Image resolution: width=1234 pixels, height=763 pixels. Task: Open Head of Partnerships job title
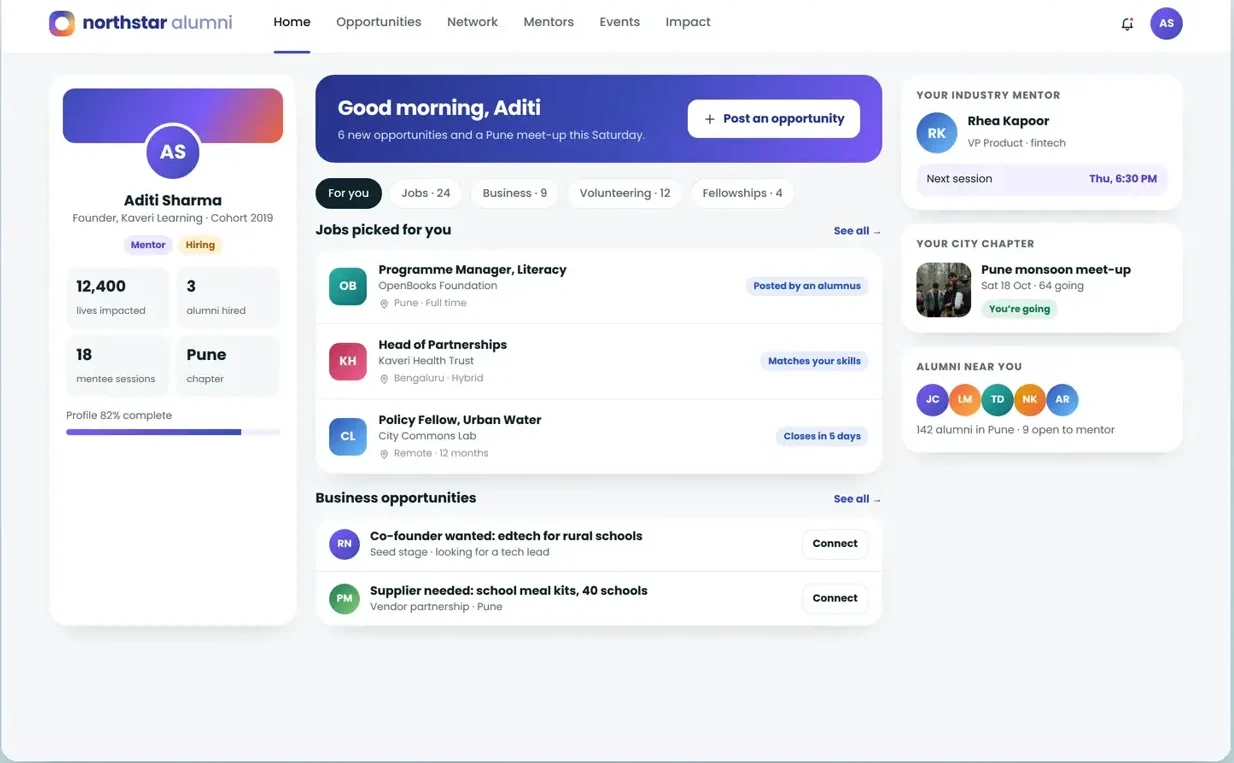click(x=442, y=344)
